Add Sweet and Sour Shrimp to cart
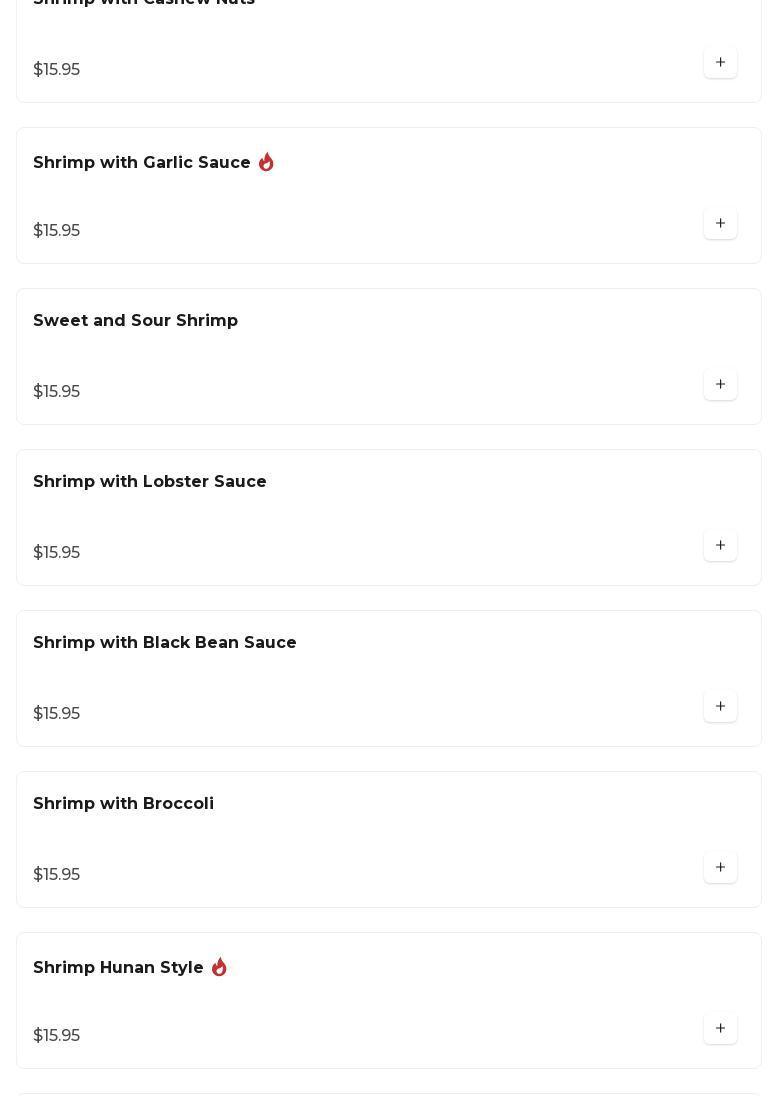This screenshot has height=1096, width=778. click(x=720, y=385)
